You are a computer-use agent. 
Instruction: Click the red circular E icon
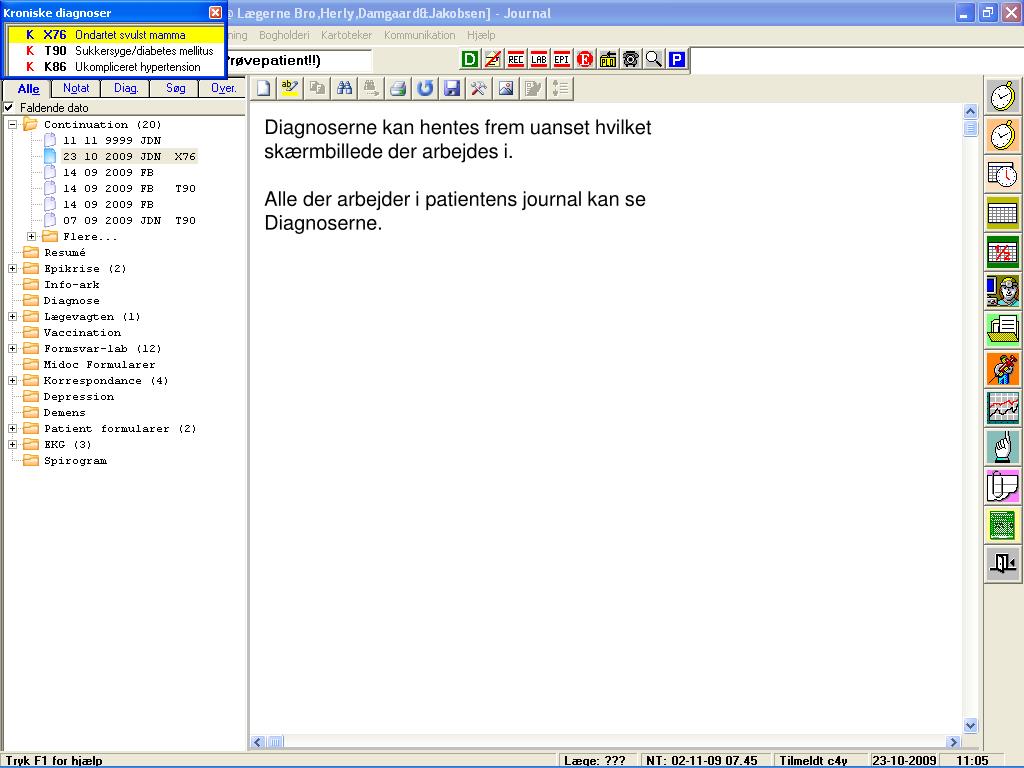tap(584, 59)
